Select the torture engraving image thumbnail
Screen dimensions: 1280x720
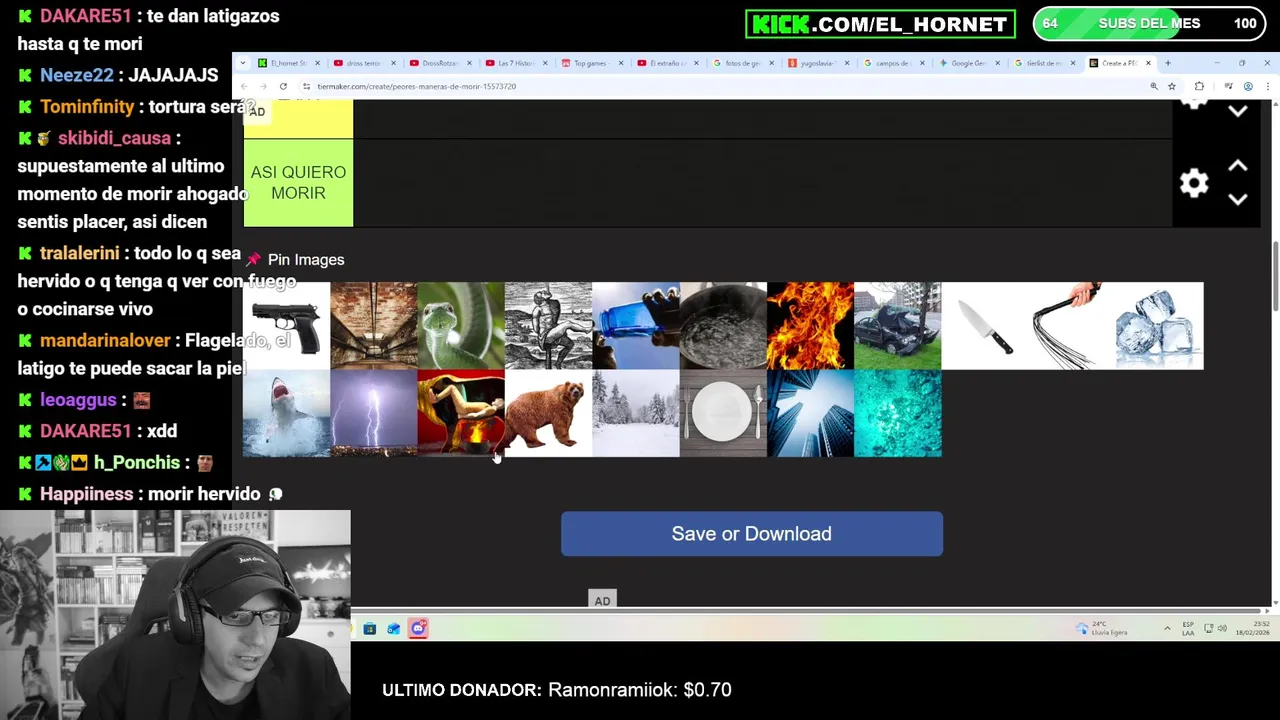coord(548,326)
